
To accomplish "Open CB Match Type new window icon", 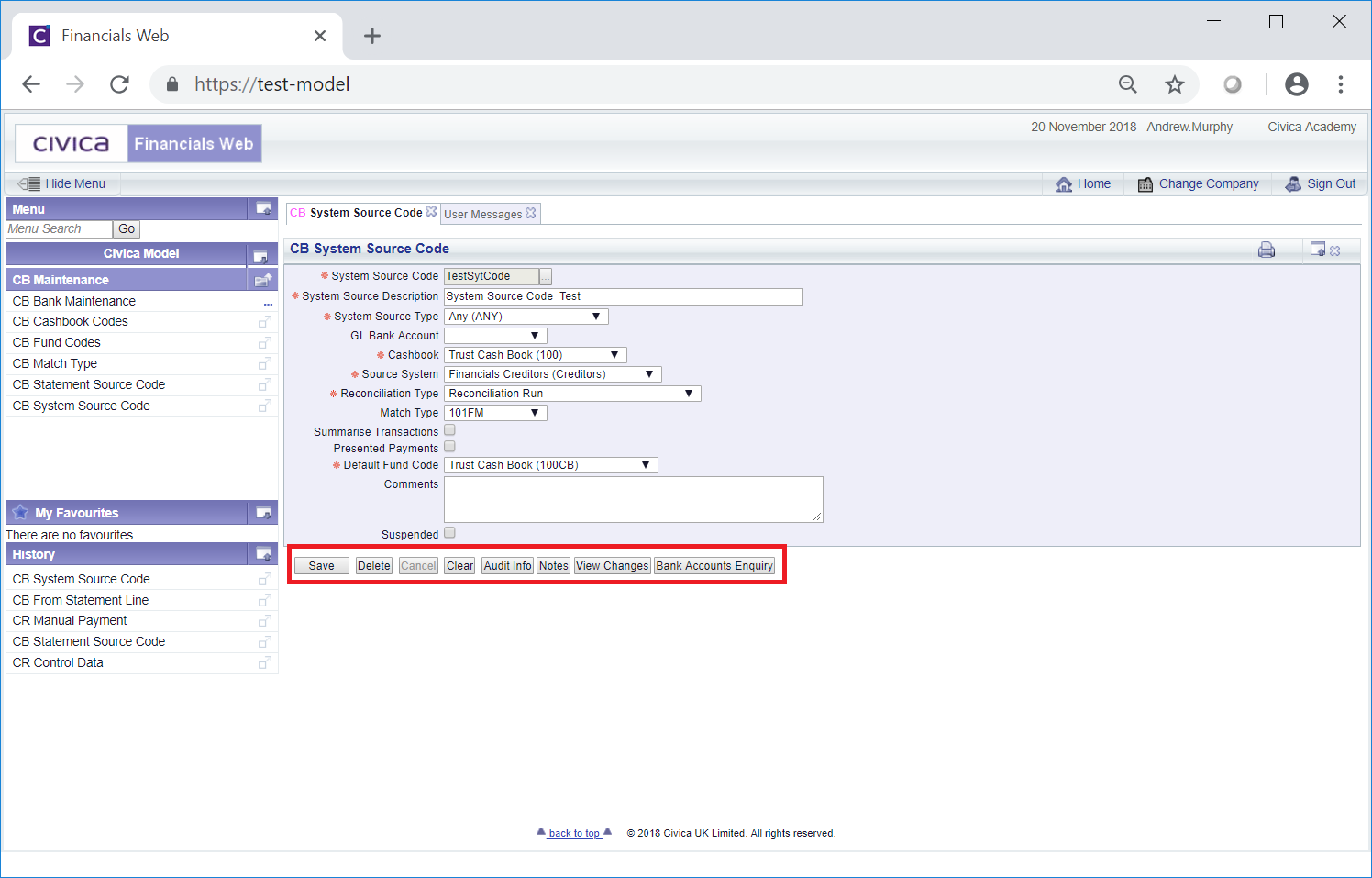I will (x=264, y=364).
